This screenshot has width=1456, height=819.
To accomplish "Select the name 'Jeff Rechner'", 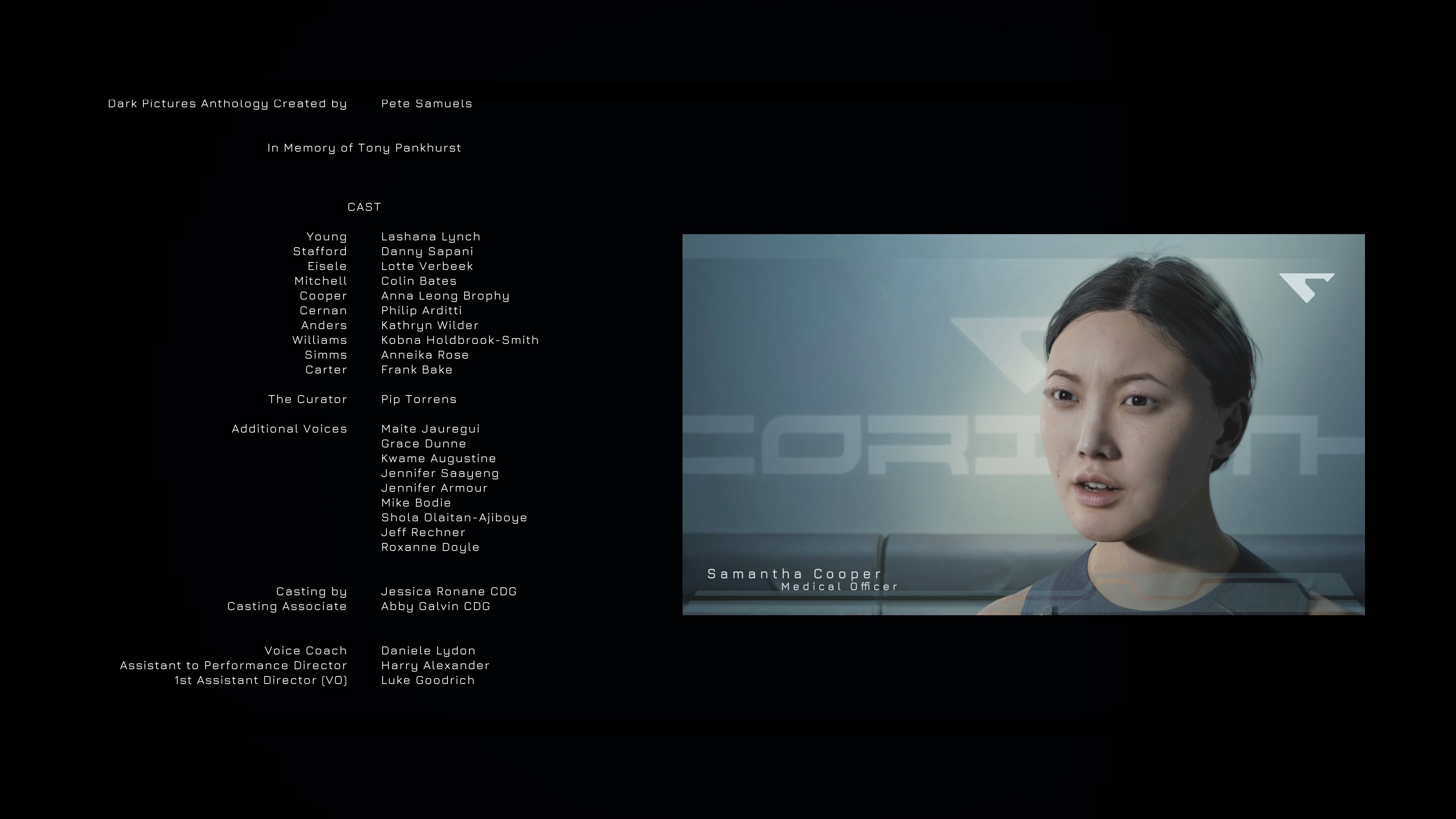I will (424, 532).
